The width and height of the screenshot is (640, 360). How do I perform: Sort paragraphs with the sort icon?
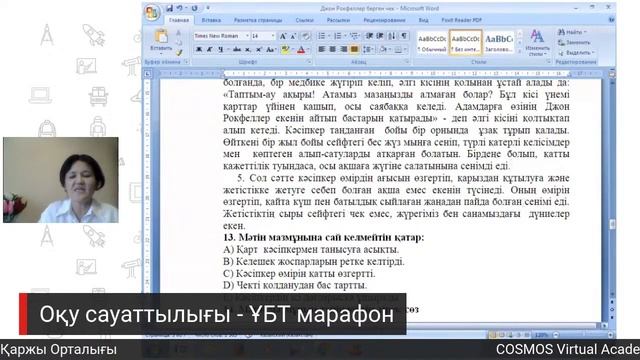pyautogui.click(x=392, y=36)
